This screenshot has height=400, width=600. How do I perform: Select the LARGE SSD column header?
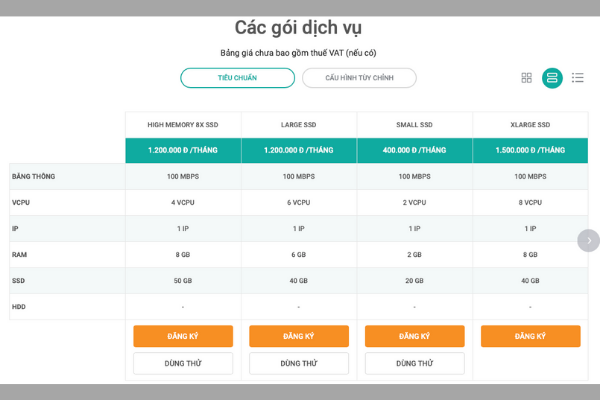click(x=299, y=125)
